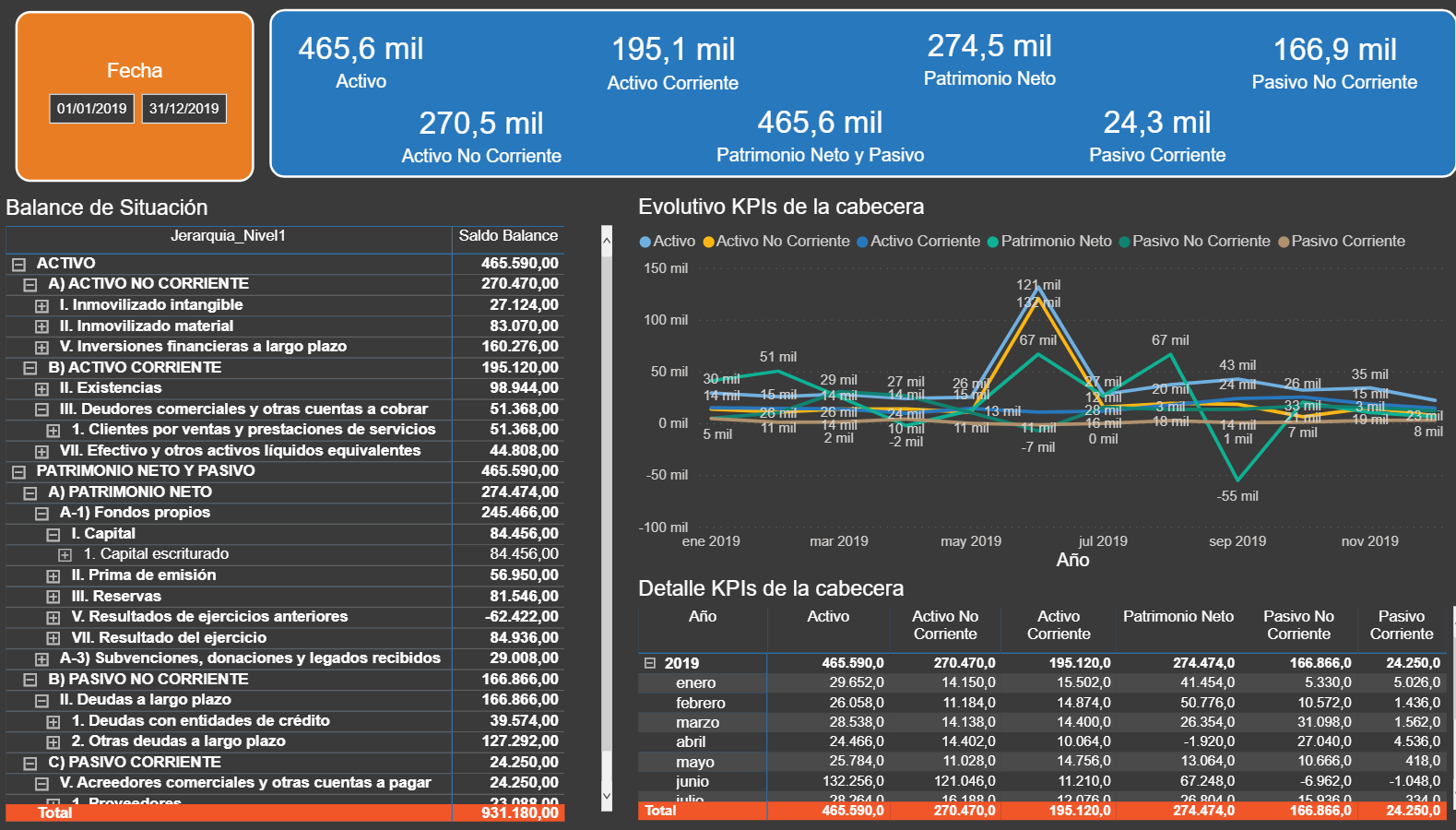Click the Activo legend color marker
The height and width of the screenshot is (830, 1456).
point(645,242)
